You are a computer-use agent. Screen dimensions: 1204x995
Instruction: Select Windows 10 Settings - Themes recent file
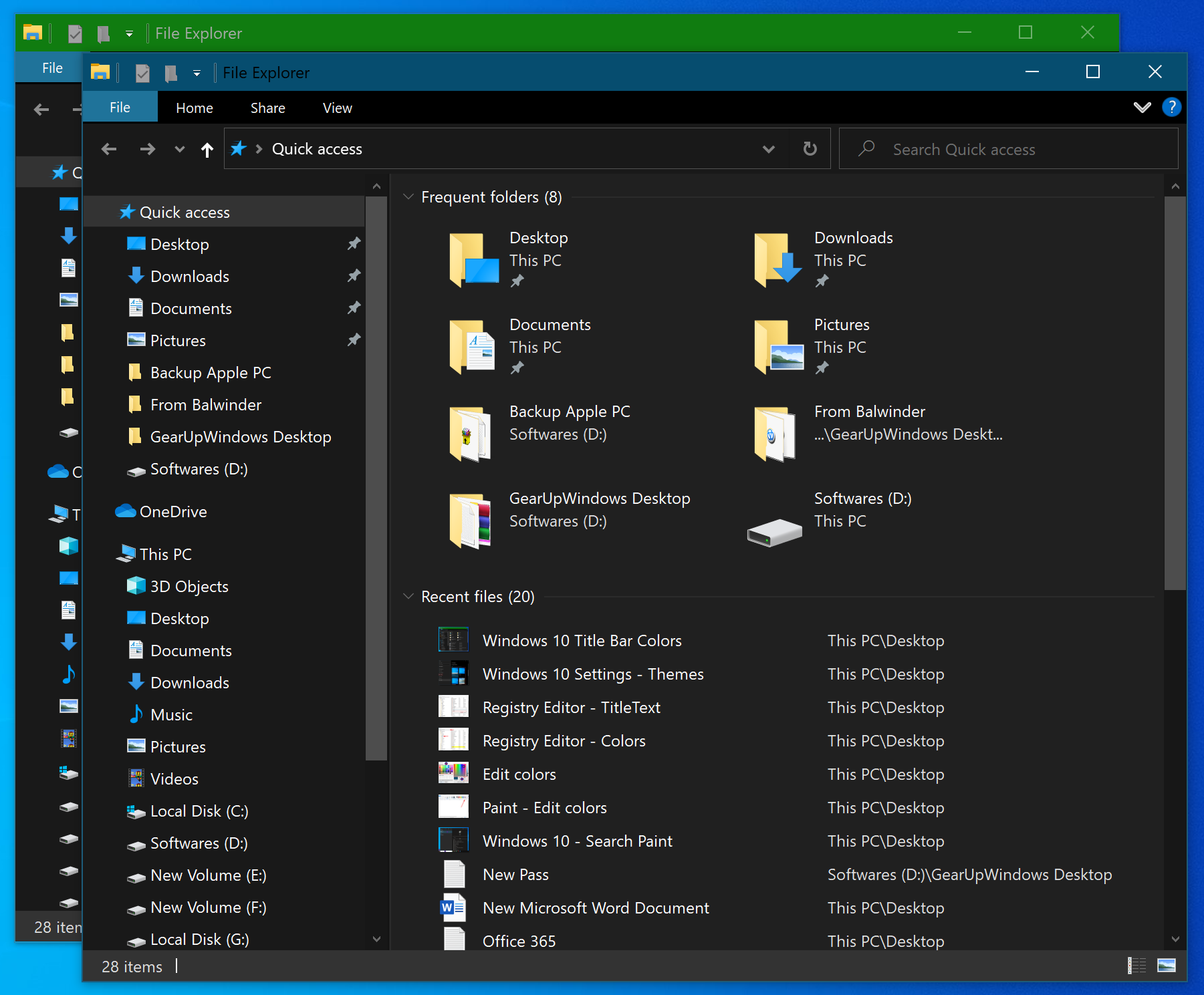(593, 674)
